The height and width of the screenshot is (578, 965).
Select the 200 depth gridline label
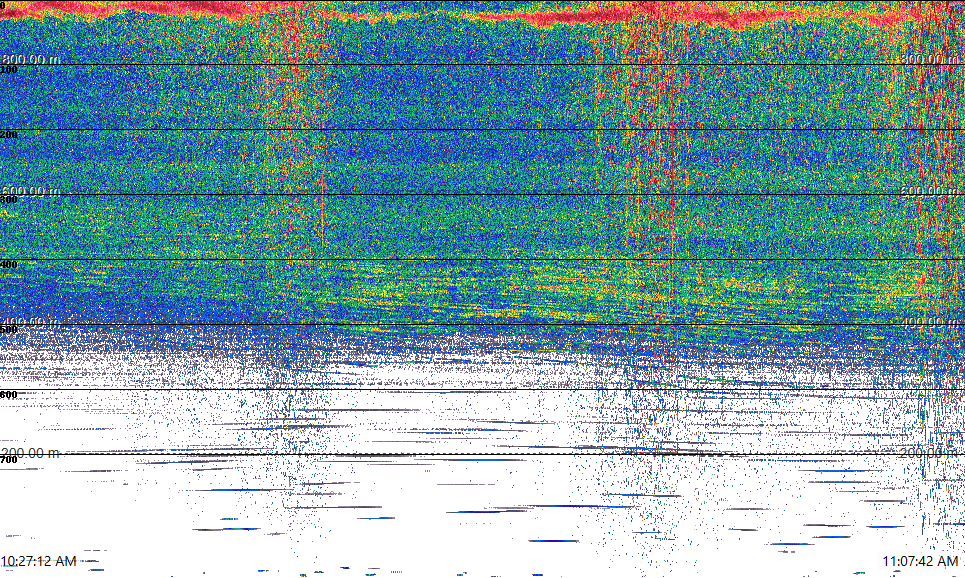coord(9,135)
